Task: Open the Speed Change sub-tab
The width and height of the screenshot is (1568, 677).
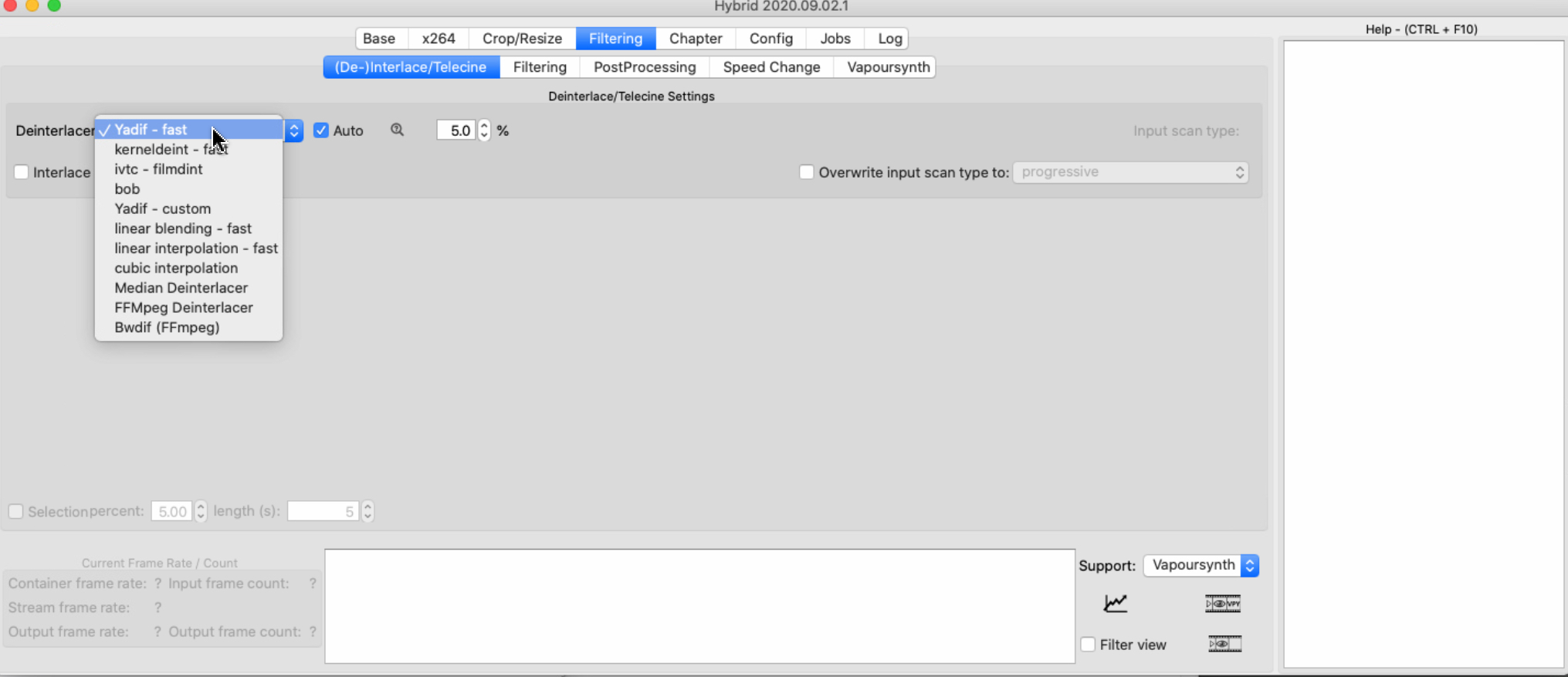Action: (x=770, y=67)
